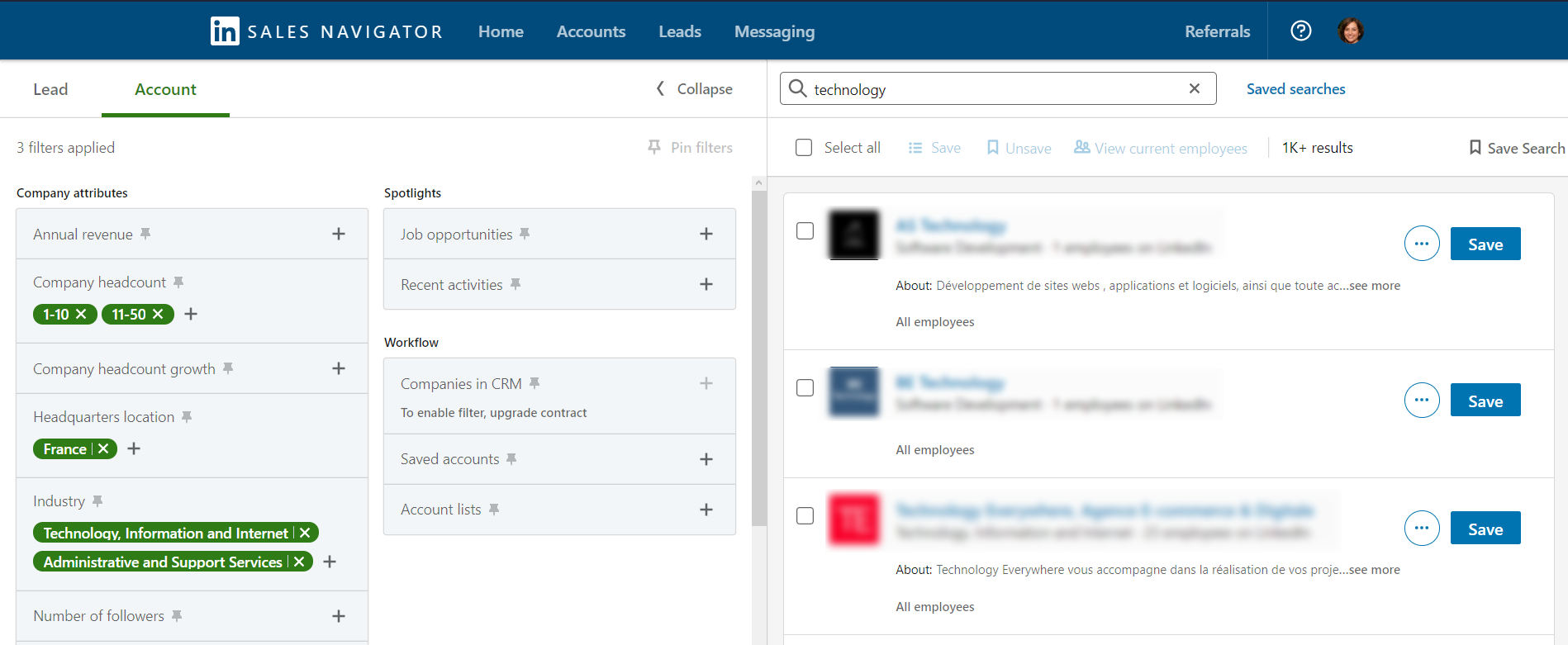This screenshot has height=645, width=1568.
Task: Click the filter panel vertical scrollbar
Action: pyautogui.click(x=758, y=355)
